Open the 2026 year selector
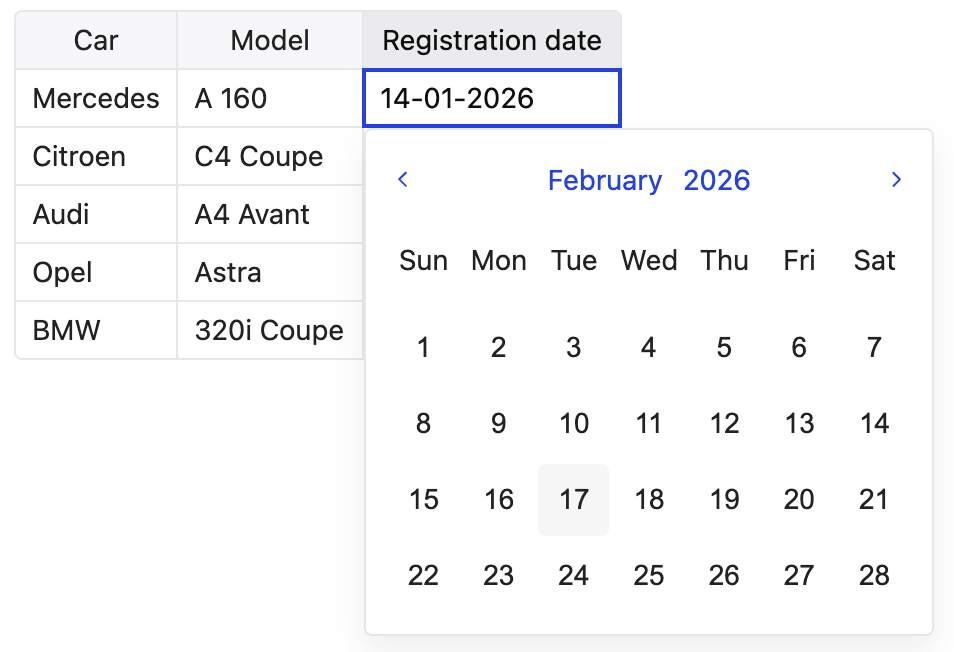 tap(716, 181)
